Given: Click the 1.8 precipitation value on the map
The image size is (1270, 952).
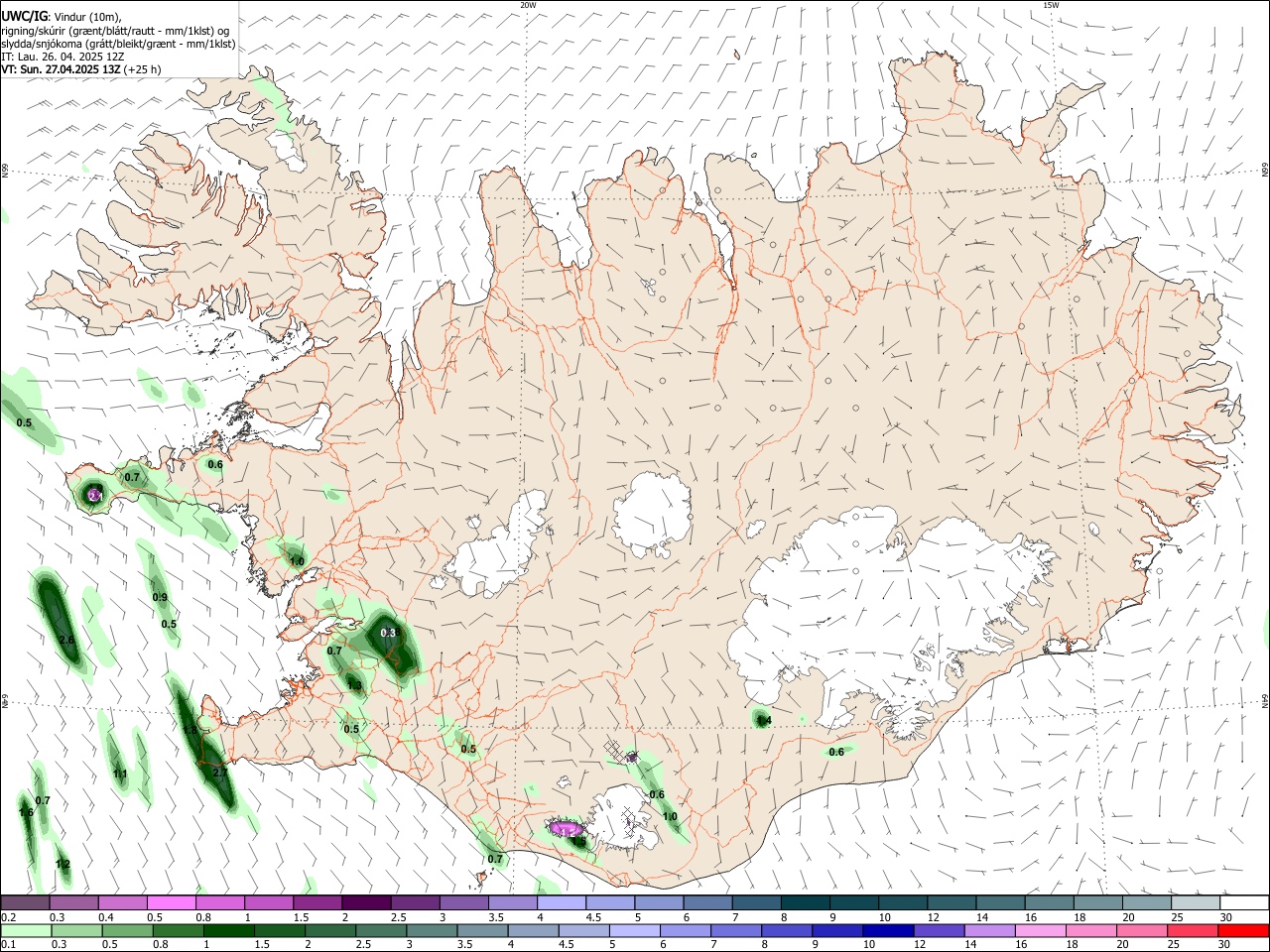Looking at the screenshot, I should 190,730.
